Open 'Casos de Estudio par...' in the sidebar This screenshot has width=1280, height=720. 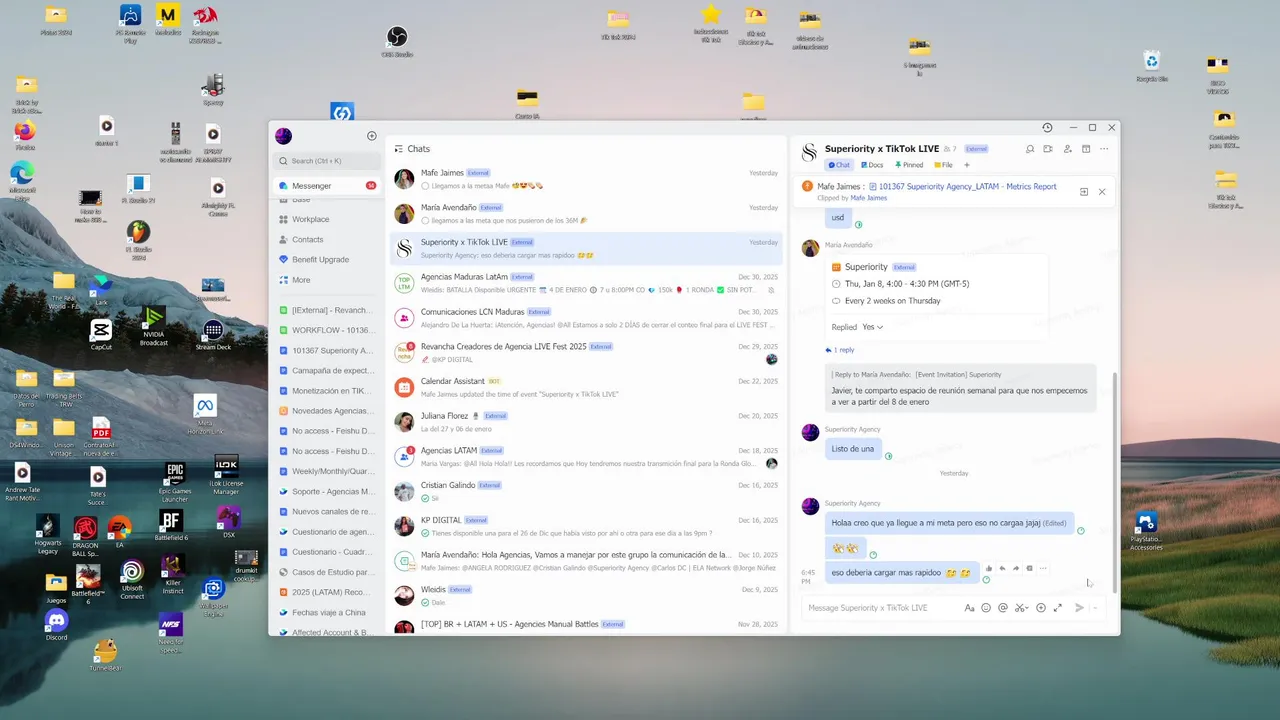pos(327,572)
